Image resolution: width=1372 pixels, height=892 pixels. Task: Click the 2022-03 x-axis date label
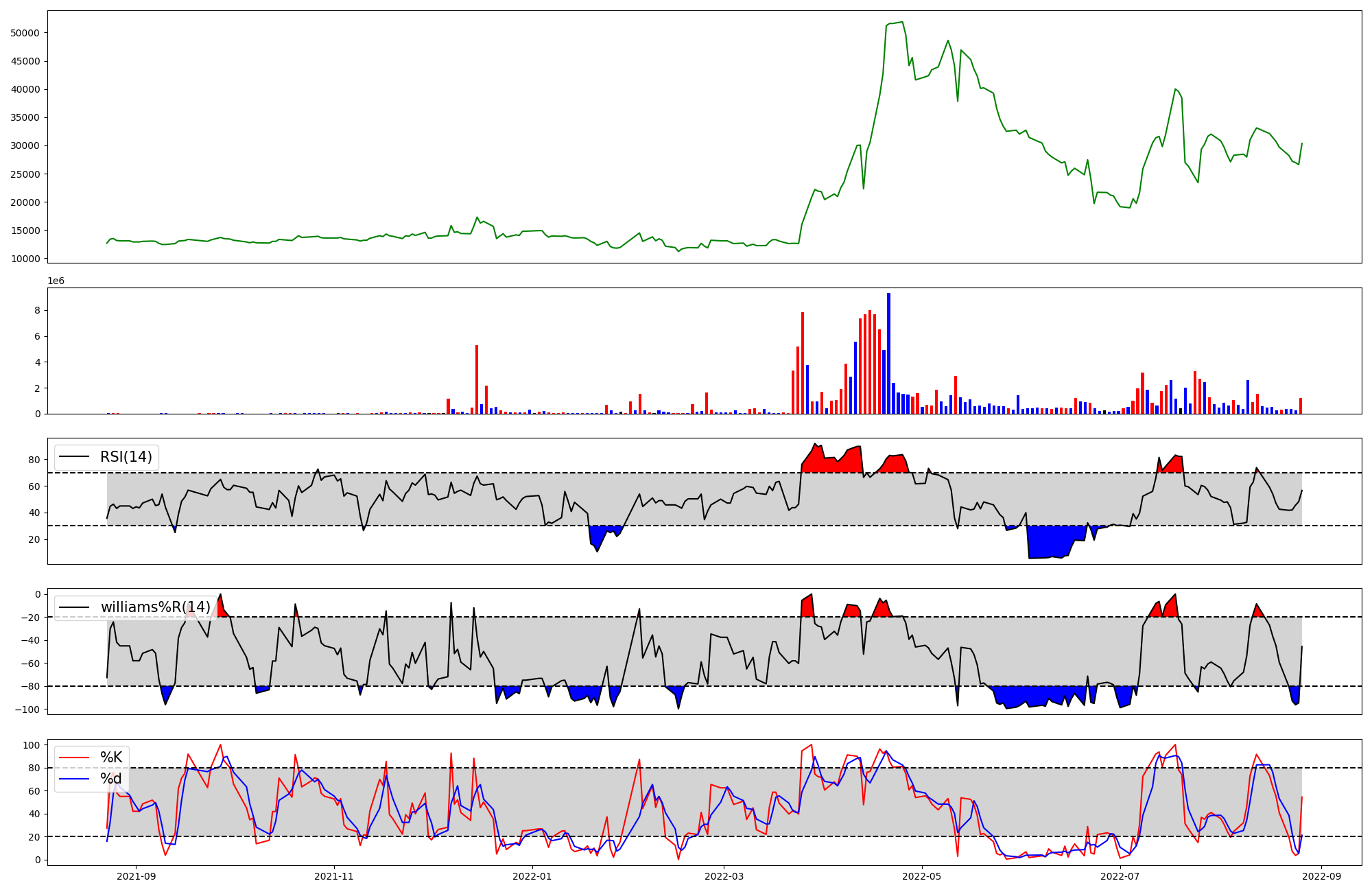point(724,876)
